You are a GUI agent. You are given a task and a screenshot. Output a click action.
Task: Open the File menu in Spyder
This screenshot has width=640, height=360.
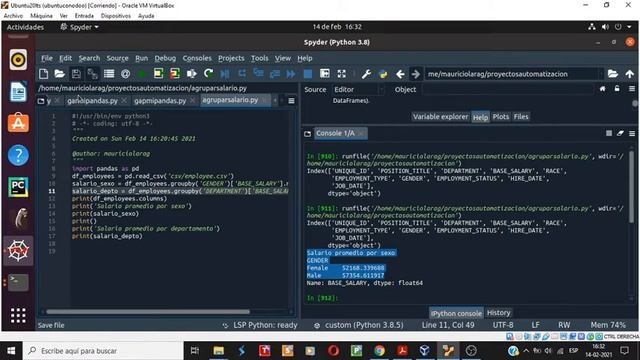[47, 58]
